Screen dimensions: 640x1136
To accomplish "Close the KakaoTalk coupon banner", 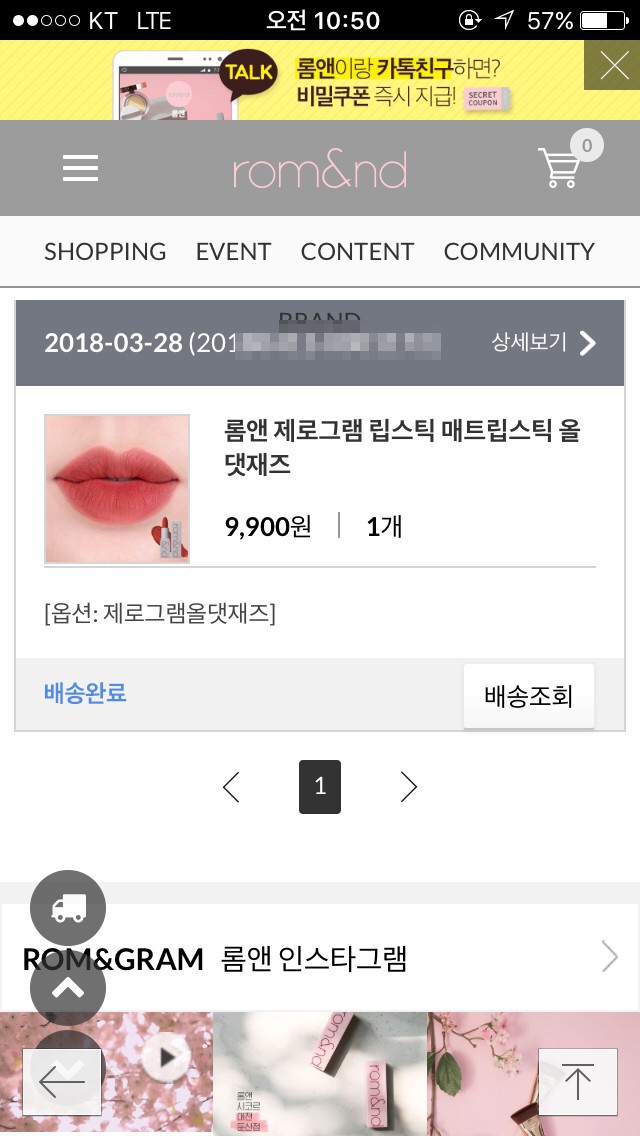I will [x=612, y=66].
